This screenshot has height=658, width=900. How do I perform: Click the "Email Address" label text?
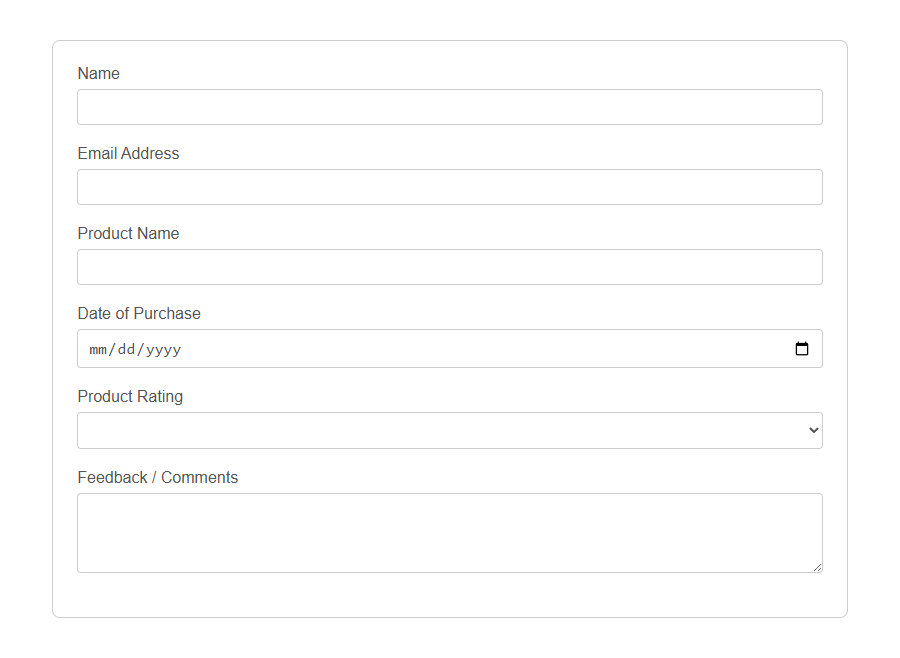pyautogui.click(x=128, y=154)
